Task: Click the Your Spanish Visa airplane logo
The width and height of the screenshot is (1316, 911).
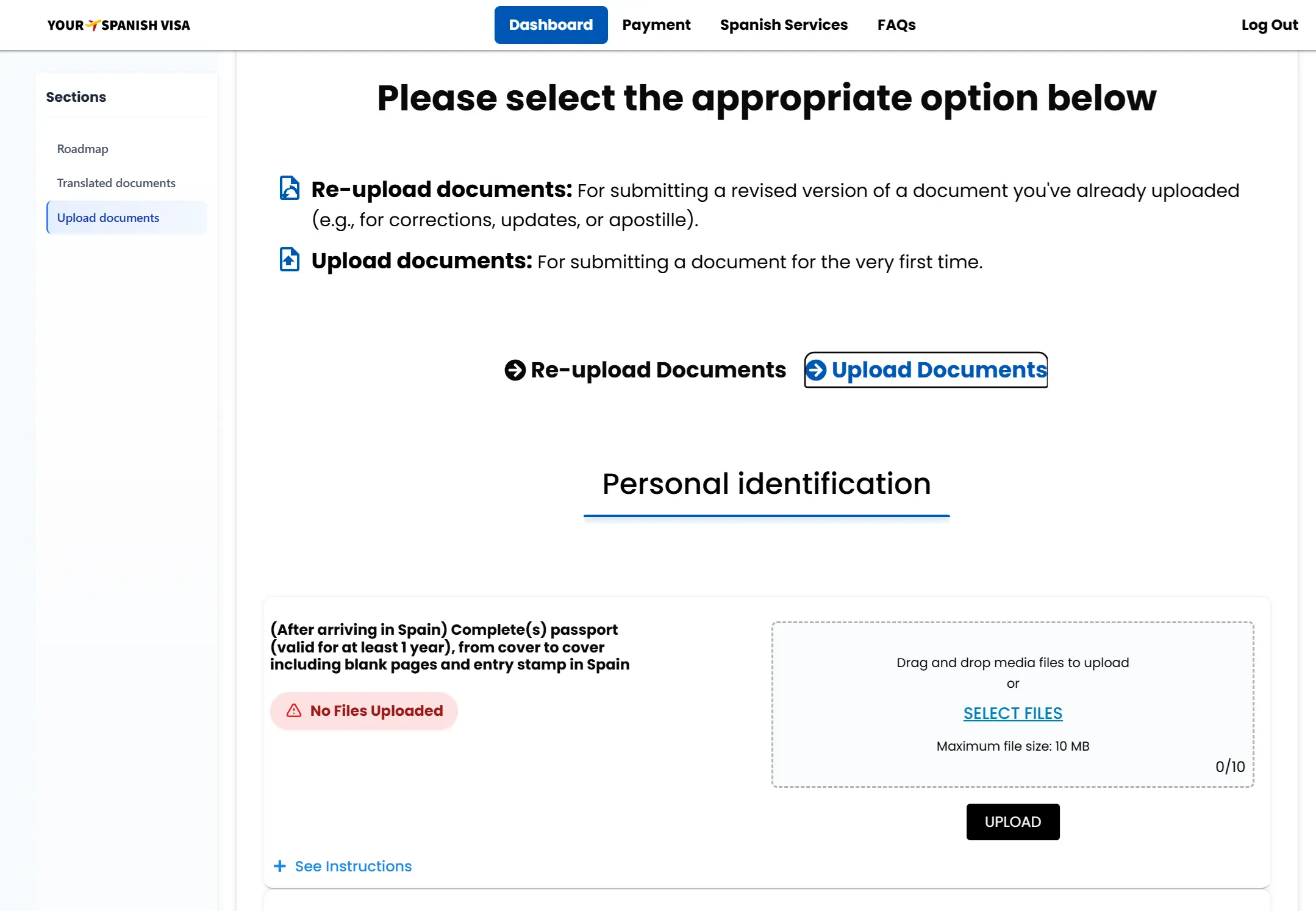Action: (x=93, y=25)
